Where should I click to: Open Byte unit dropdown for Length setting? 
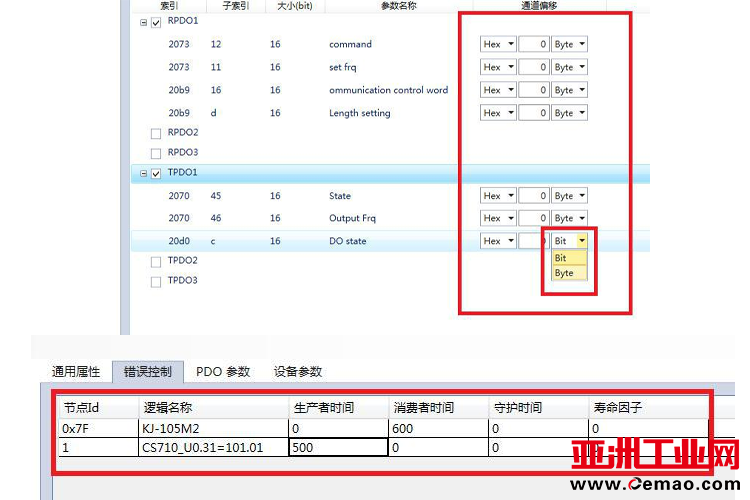click(569, 113)
